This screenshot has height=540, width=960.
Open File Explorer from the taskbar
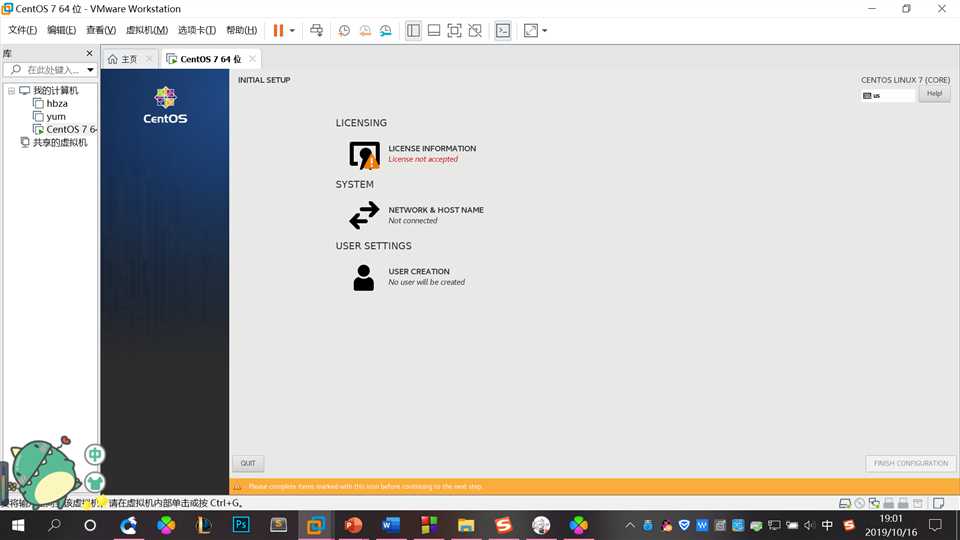pyautogui.click(x=466, y=525)
